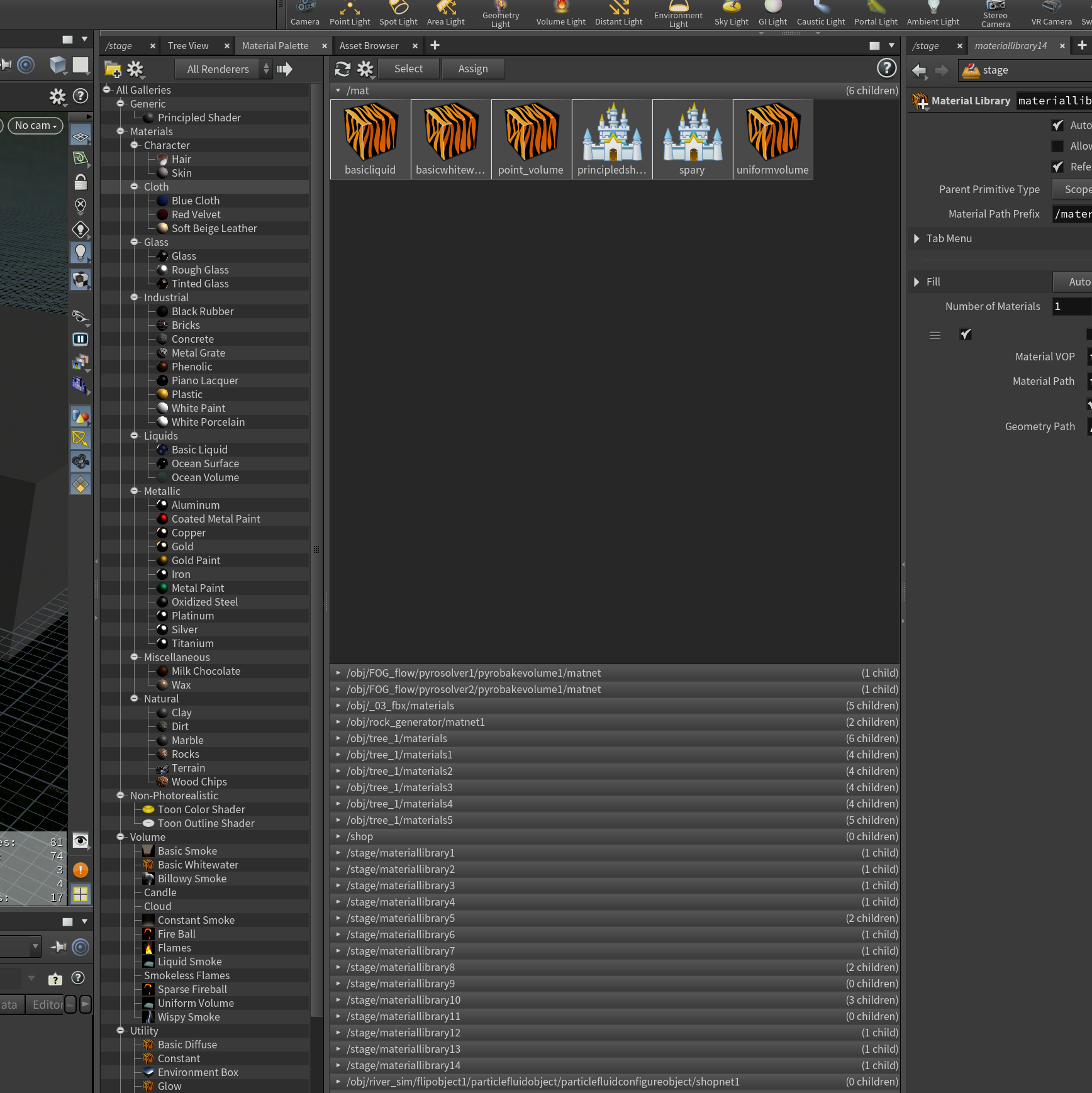
Task: Navigate back in the parameter pane
Action: point(919,70)
